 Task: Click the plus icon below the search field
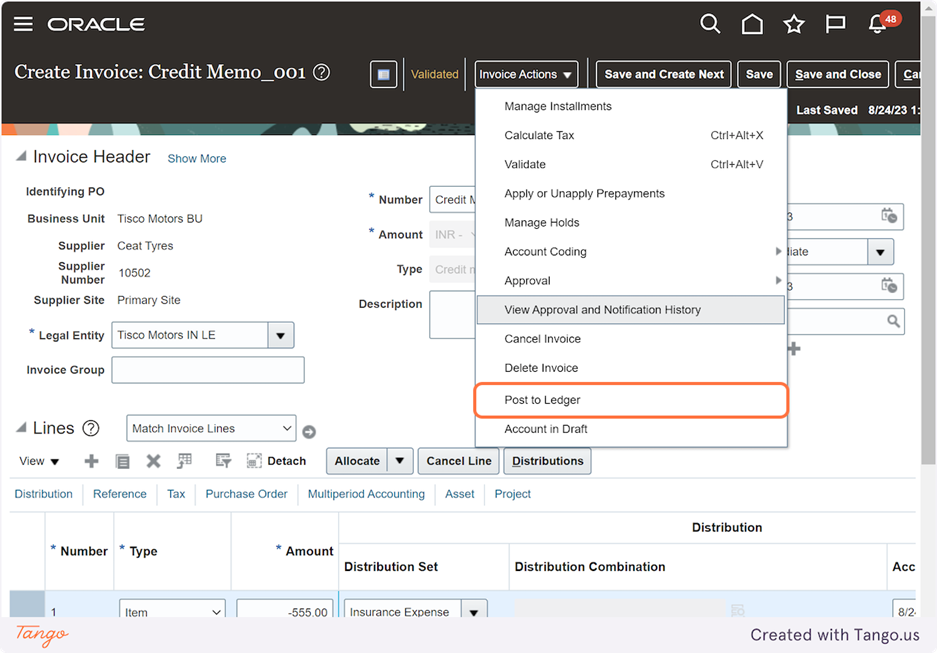[794, 349]
